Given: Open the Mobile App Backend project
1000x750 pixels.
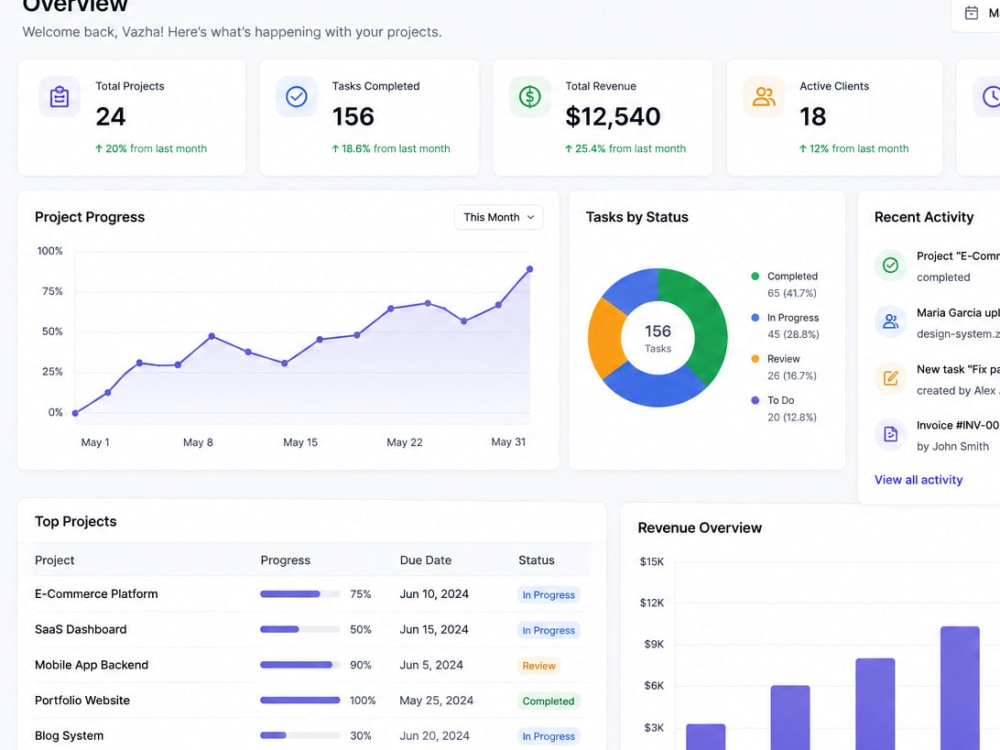Looking at the screenshot, I should coord(91,665).
